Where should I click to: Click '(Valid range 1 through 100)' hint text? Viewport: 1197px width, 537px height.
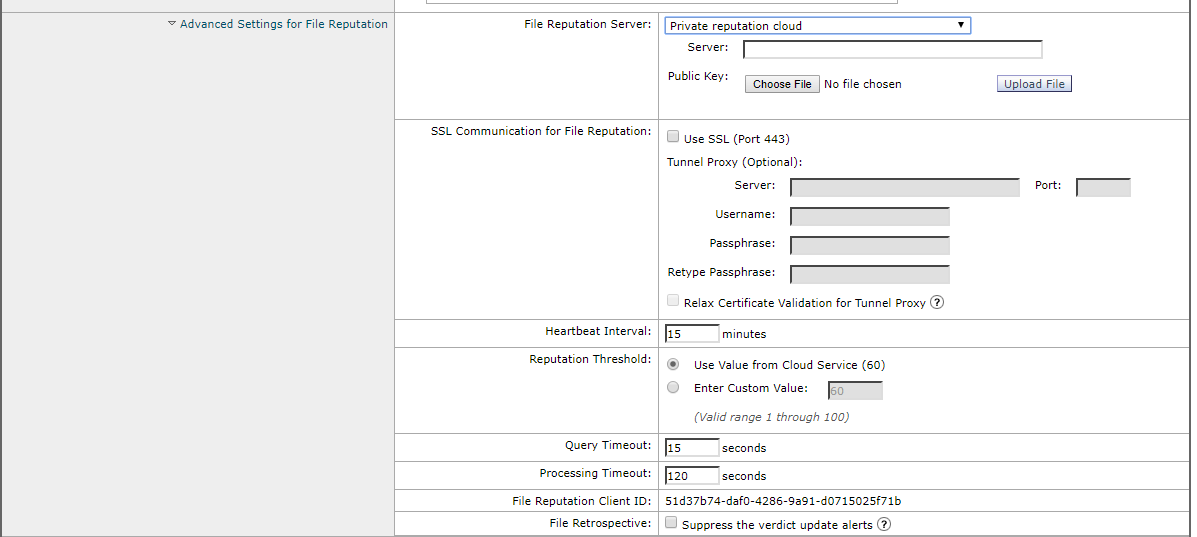coord(771,417)
